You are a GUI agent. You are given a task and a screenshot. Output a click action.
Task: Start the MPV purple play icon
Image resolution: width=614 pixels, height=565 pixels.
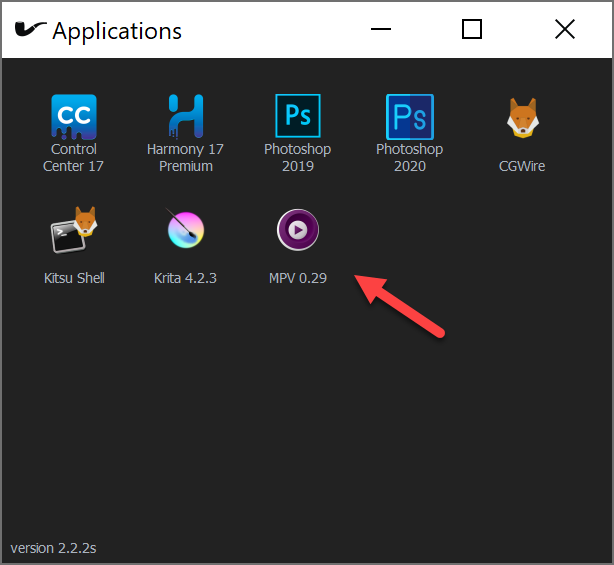coord(298,230)
